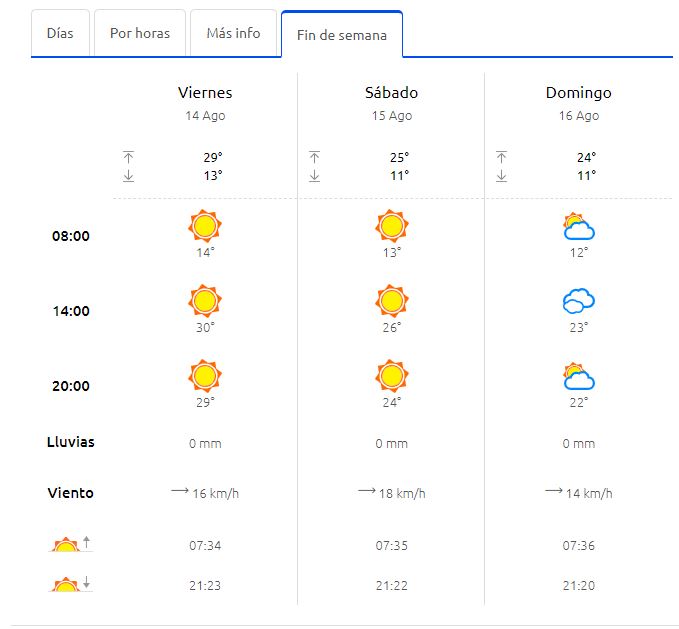Open the Más info tab
Screen dimensions: 679x629
233,33
